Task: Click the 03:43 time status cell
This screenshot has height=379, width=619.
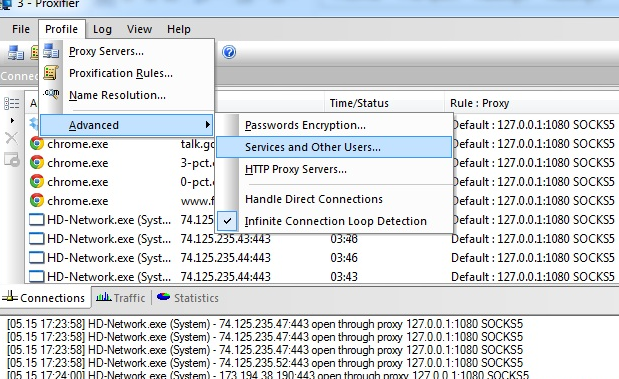Action: coord(344,277)
